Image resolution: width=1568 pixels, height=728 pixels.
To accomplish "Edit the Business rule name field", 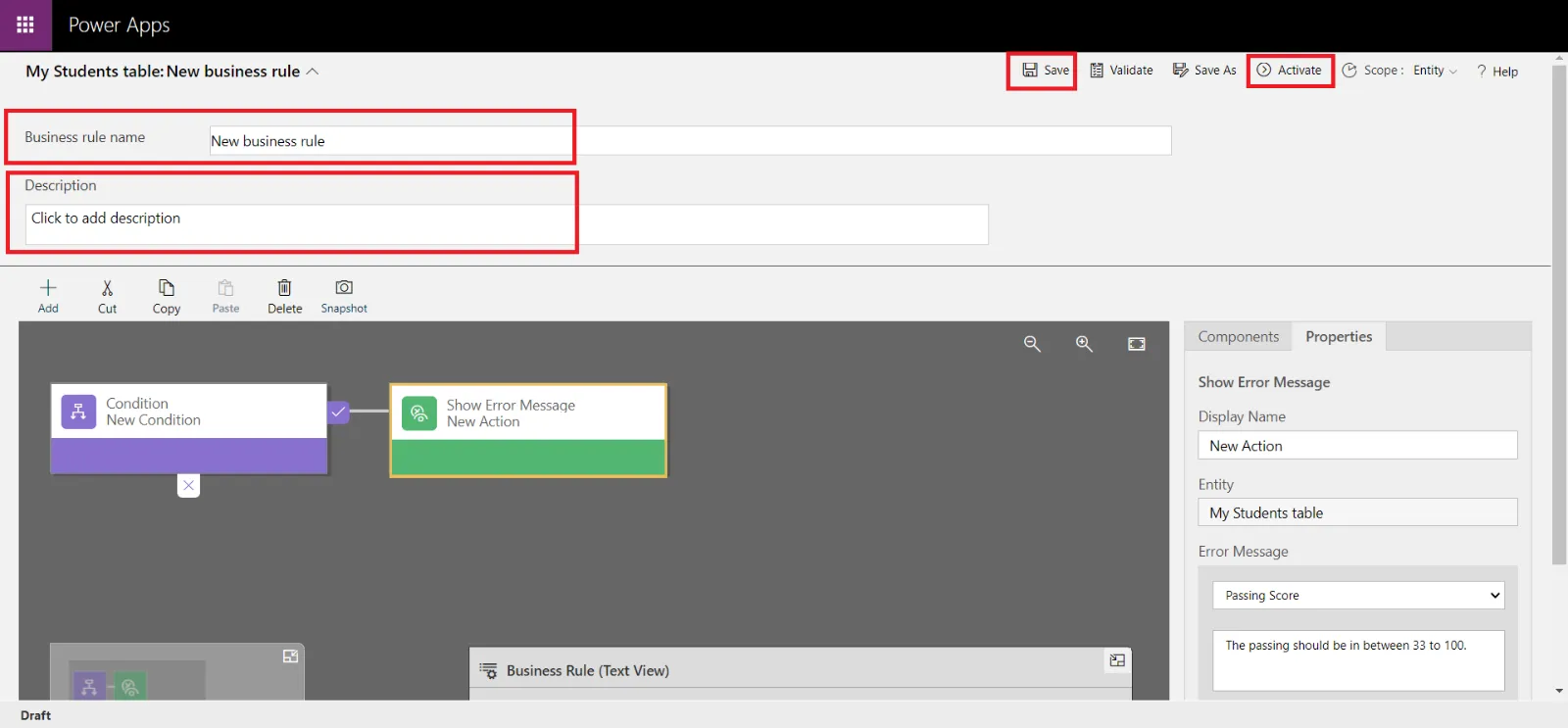I will 690,141.
